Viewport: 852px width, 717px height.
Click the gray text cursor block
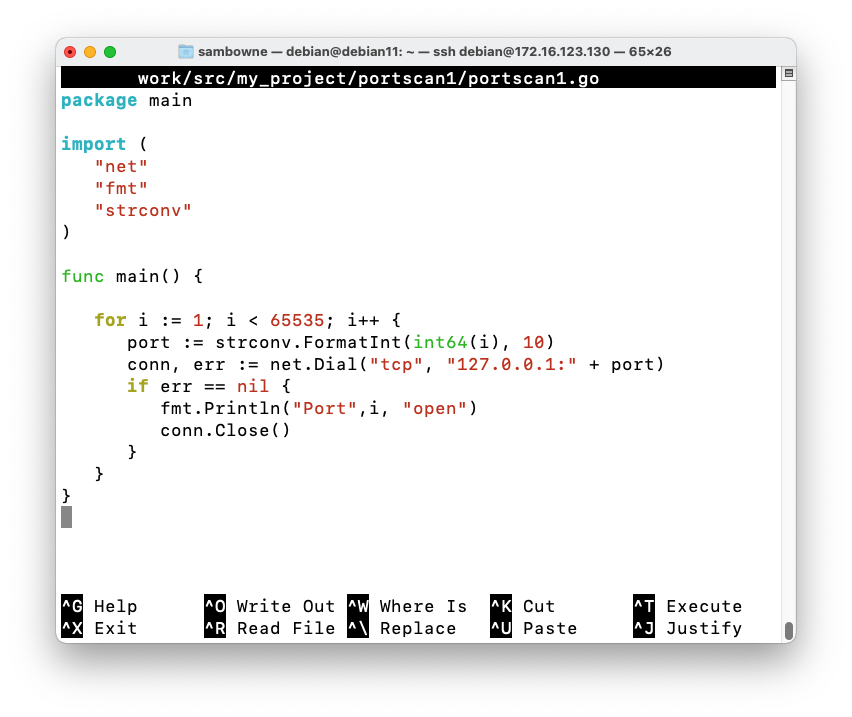point(66,517)
